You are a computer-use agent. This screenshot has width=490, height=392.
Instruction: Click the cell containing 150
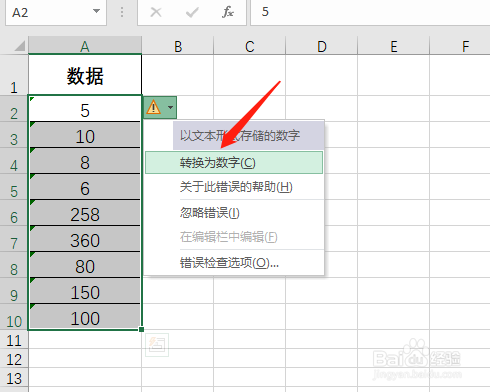pyautogui.click(x=85, y=291)
